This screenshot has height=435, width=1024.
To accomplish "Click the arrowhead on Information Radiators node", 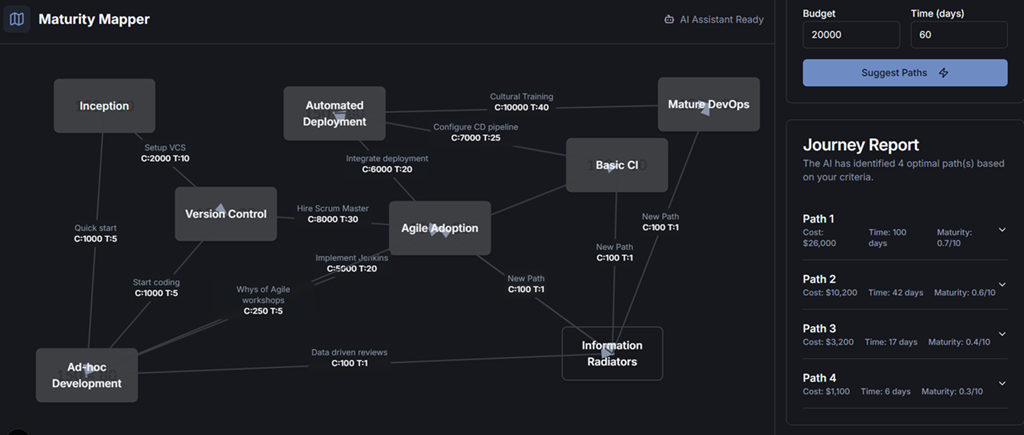I will pyautogui.click(x=606, y=350).
